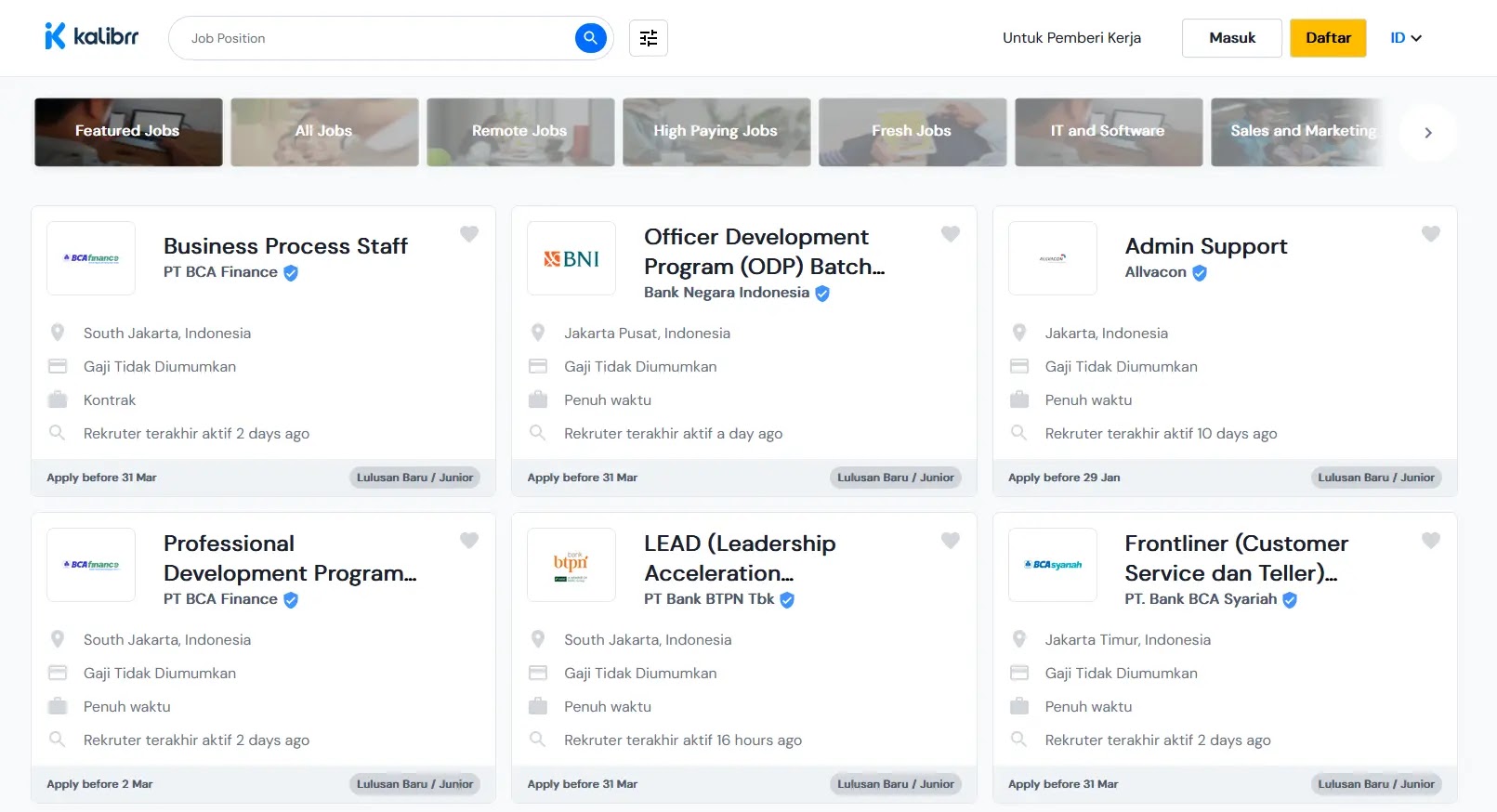The height and width of the screenshot is (812, 1497).
Task: Click BNI logo thumbnail
Action: pyautogui.click(x=571, y=258)
